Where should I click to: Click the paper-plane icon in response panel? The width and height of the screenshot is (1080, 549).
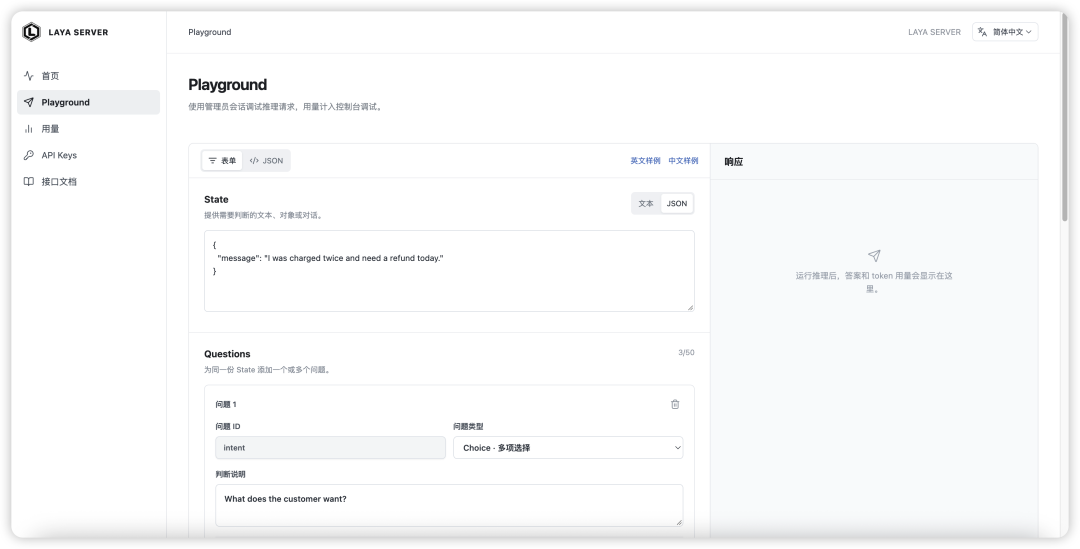874,256
